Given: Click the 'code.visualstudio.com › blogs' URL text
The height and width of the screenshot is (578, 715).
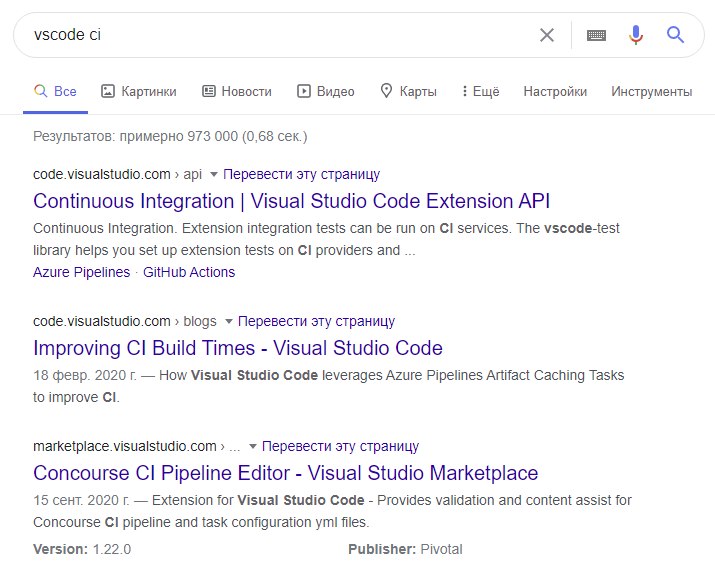Looking at the screenshot, I should [124, 321].
